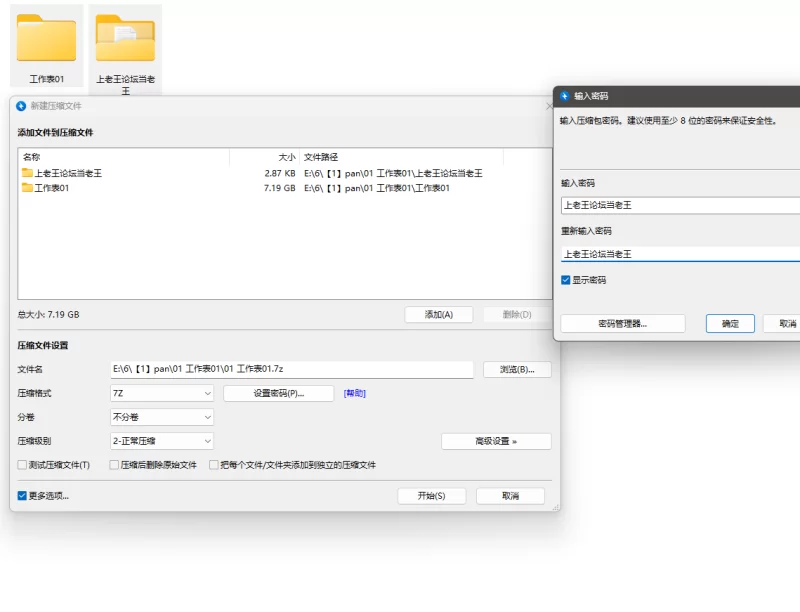Select the 上老王论坛当老王 row in file list
The image size is (800, 612).
point(285,173)
